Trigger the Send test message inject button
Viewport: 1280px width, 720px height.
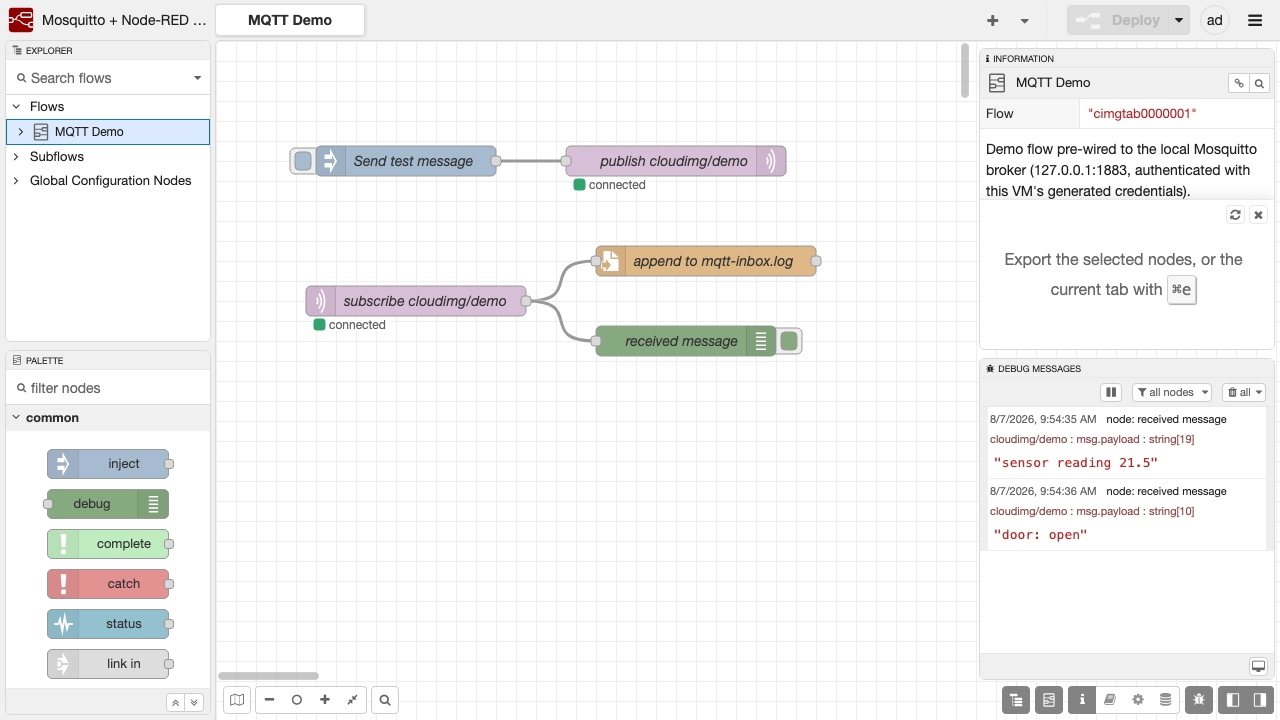[303, 161]
